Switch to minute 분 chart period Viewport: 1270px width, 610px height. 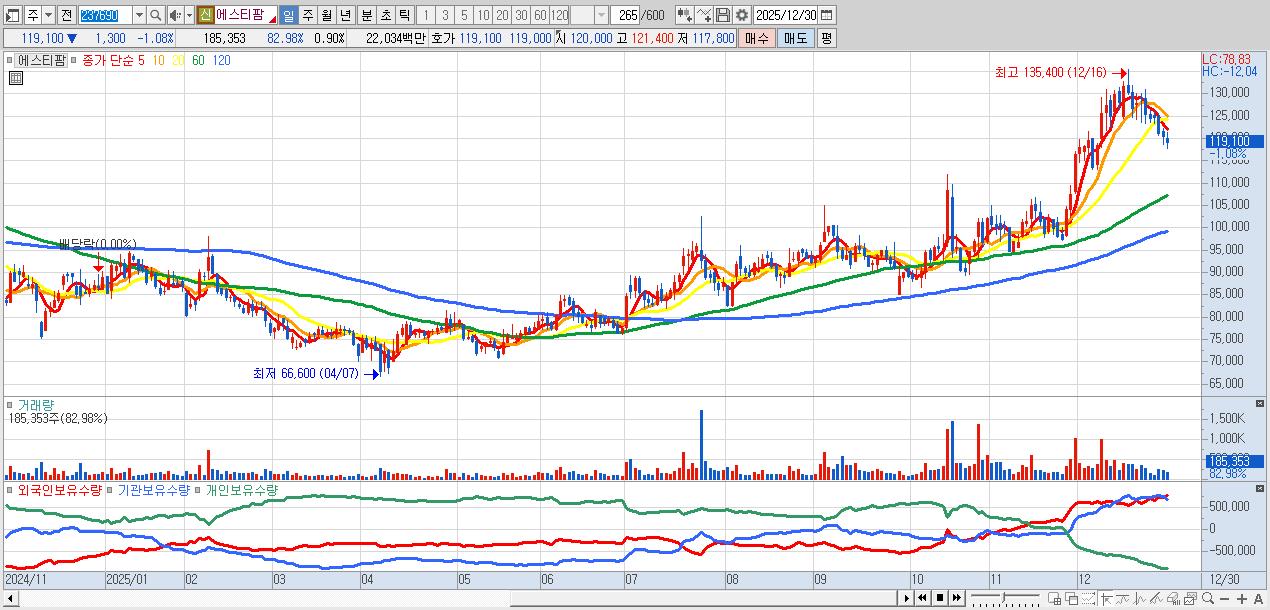tap(366, 15)
